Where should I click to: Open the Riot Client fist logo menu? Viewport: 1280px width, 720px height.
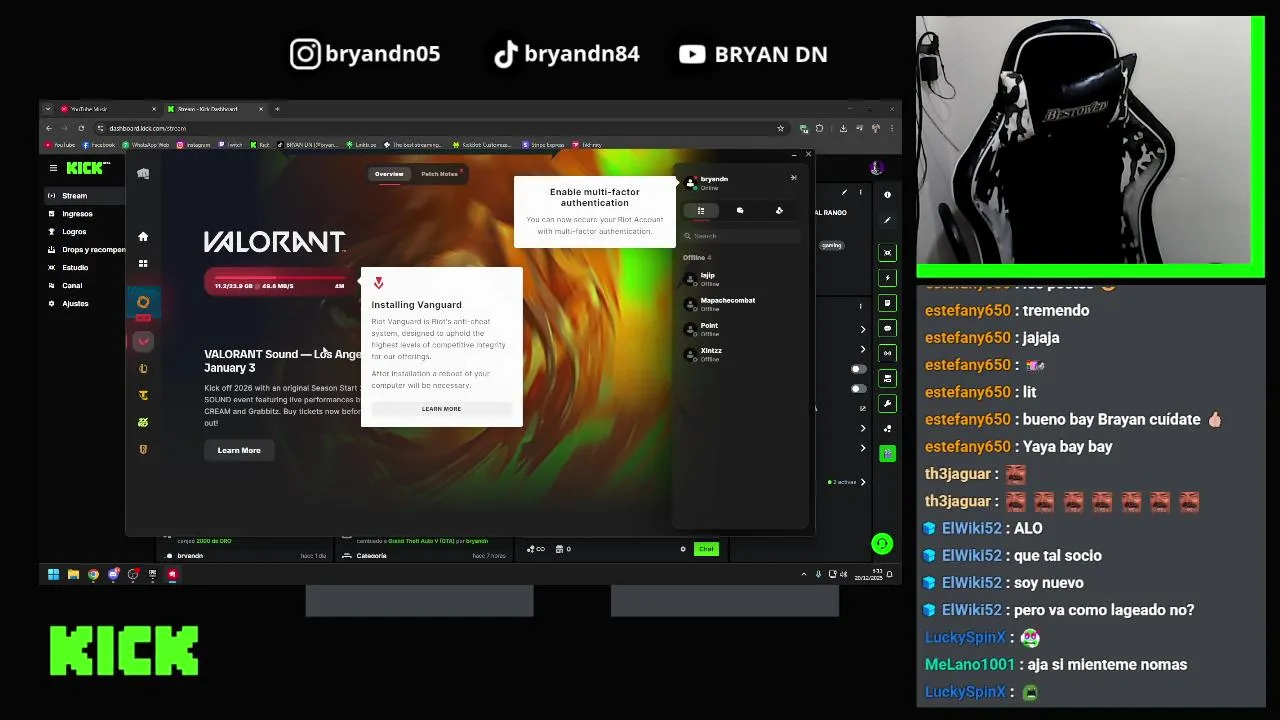coord(143,173)
